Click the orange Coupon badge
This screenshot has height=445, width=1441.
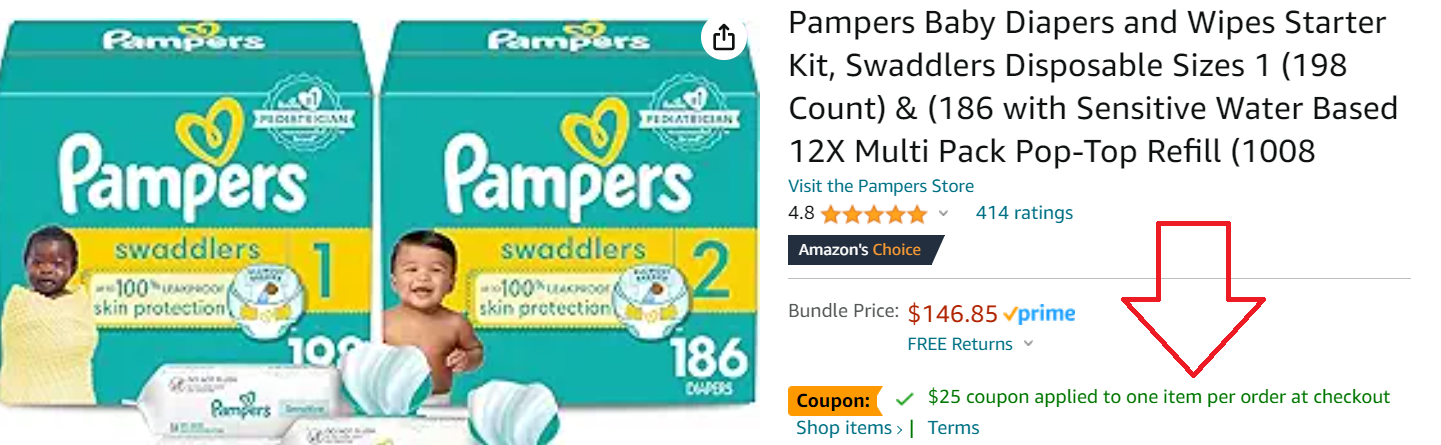(835, 400)
